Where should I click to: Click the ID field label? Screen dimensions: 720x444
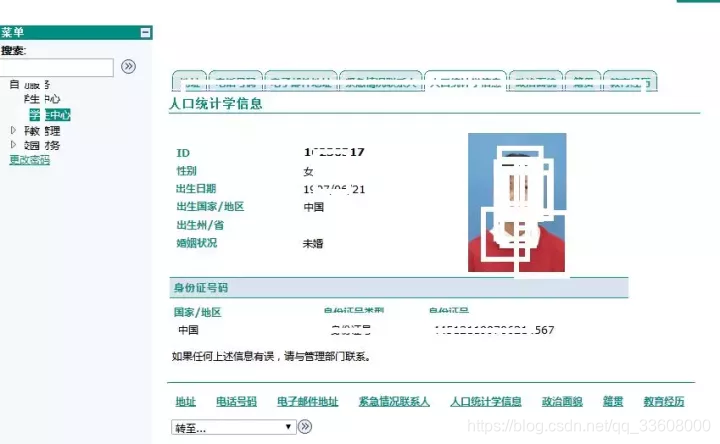(x=183, y=153)
